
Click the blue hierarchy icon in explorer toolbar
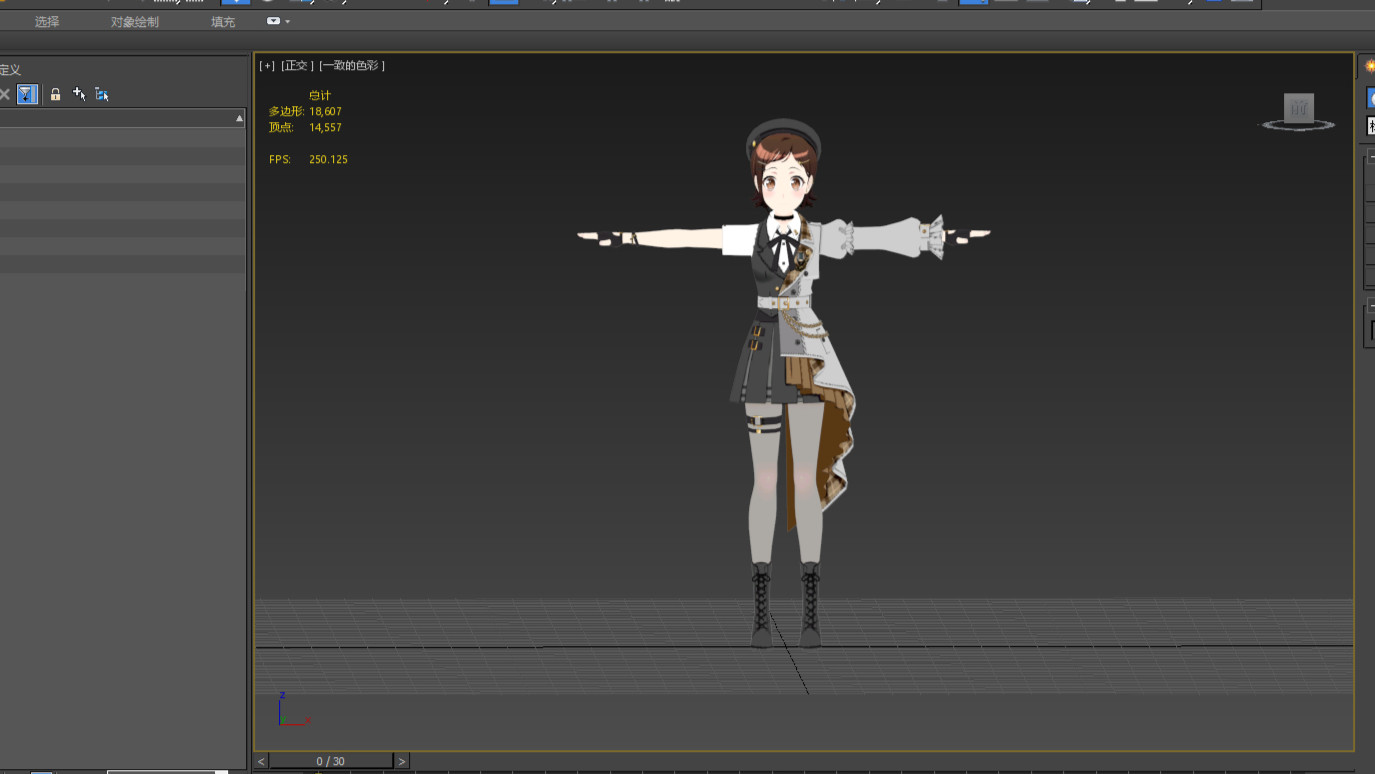(x=102, y=94)
